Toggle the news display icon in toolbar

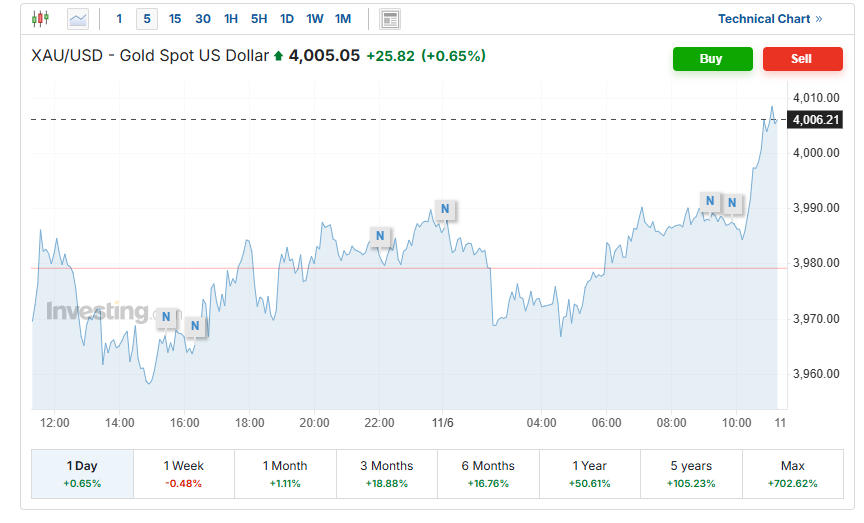click(x=390, y=19)
